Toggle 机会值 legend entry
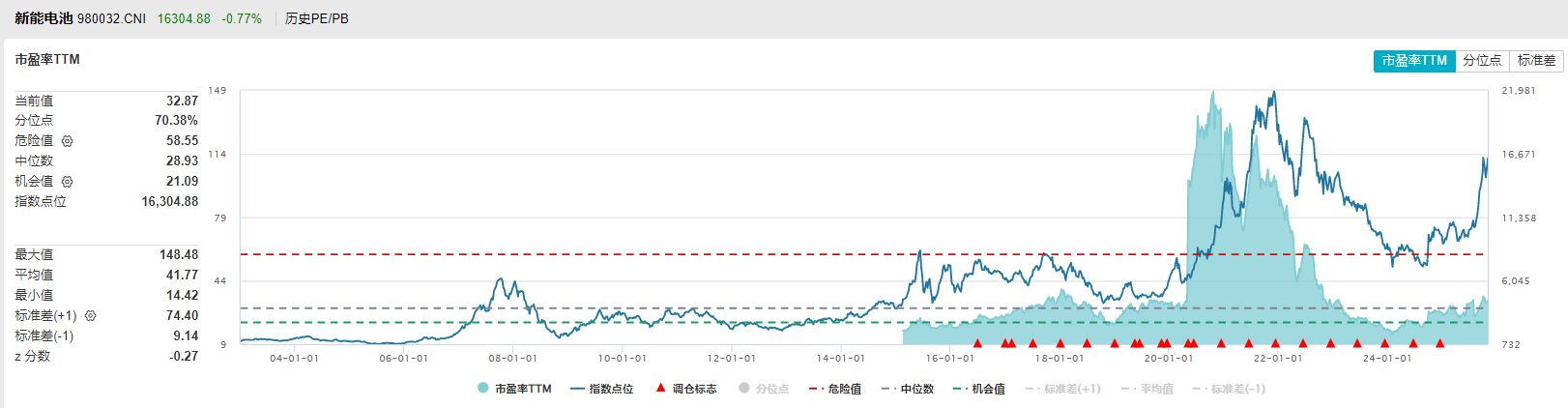The image size is (1568, 408). [979, 389]
